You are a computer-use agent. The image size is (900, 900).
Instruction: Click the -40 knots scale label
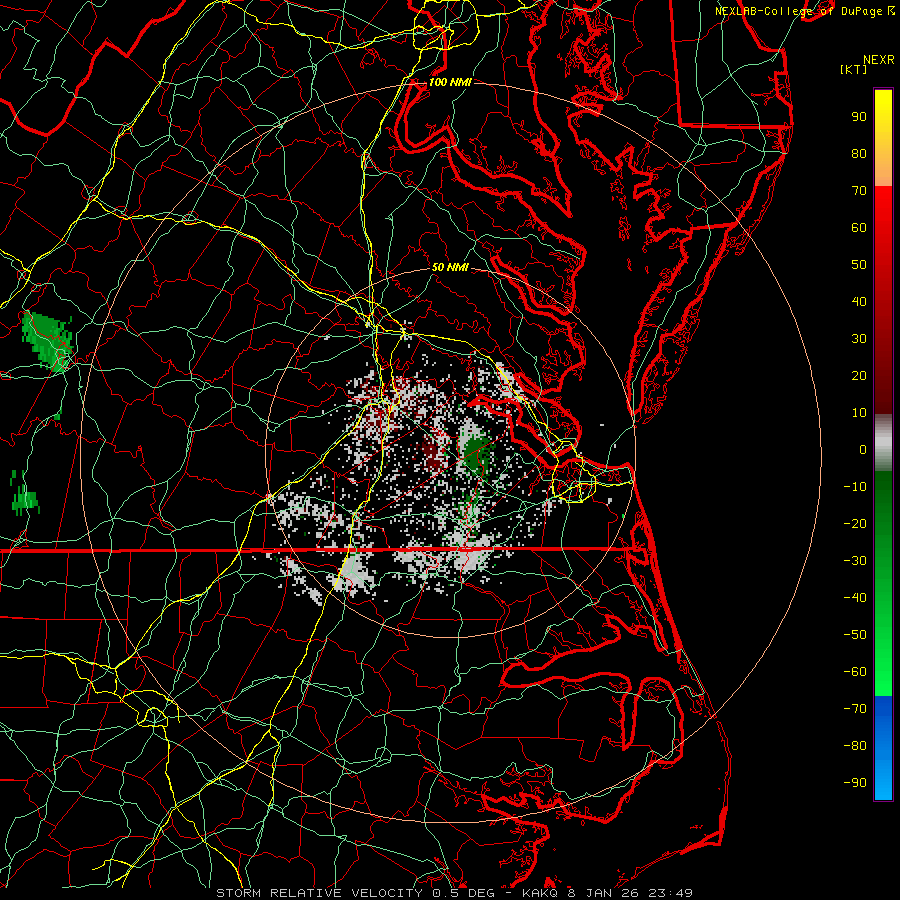click(x=855, y=598)
